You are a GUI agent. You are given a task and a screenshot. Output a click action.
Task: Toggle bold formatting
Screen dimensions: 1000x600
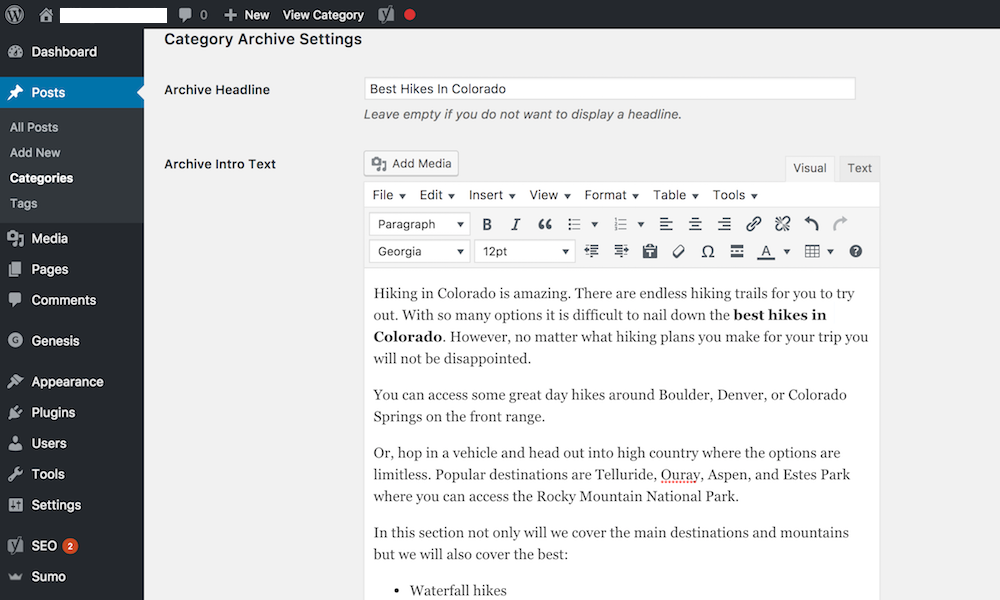487,224
